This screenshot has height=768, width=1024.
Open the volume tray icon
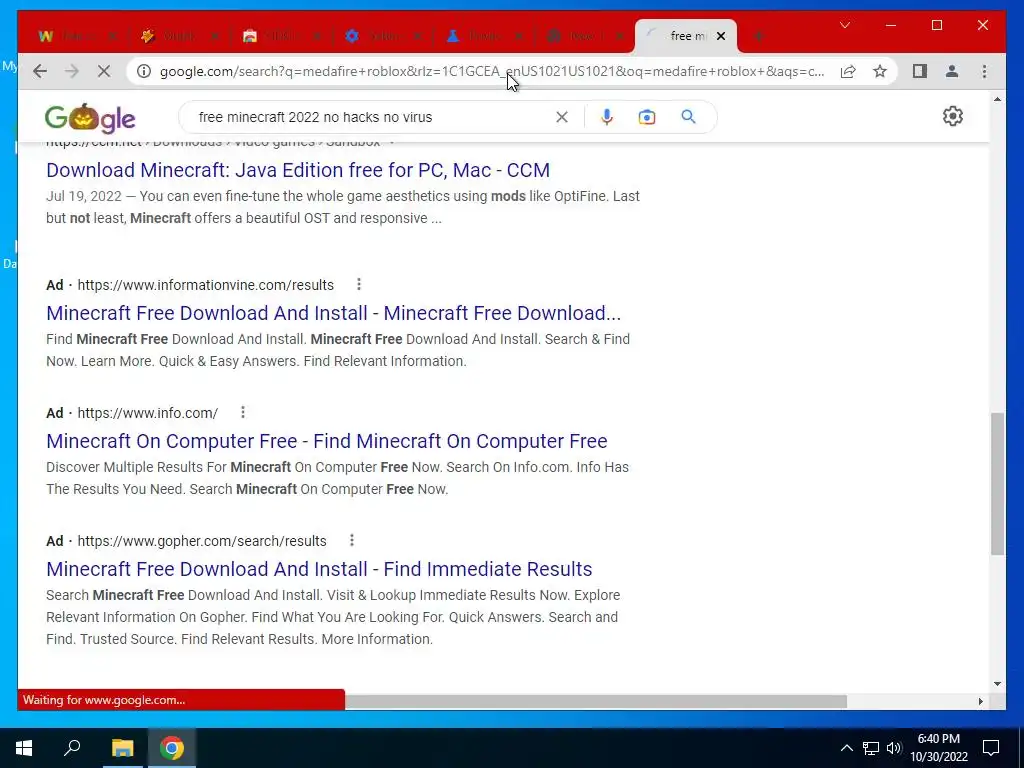pos(894,748)
